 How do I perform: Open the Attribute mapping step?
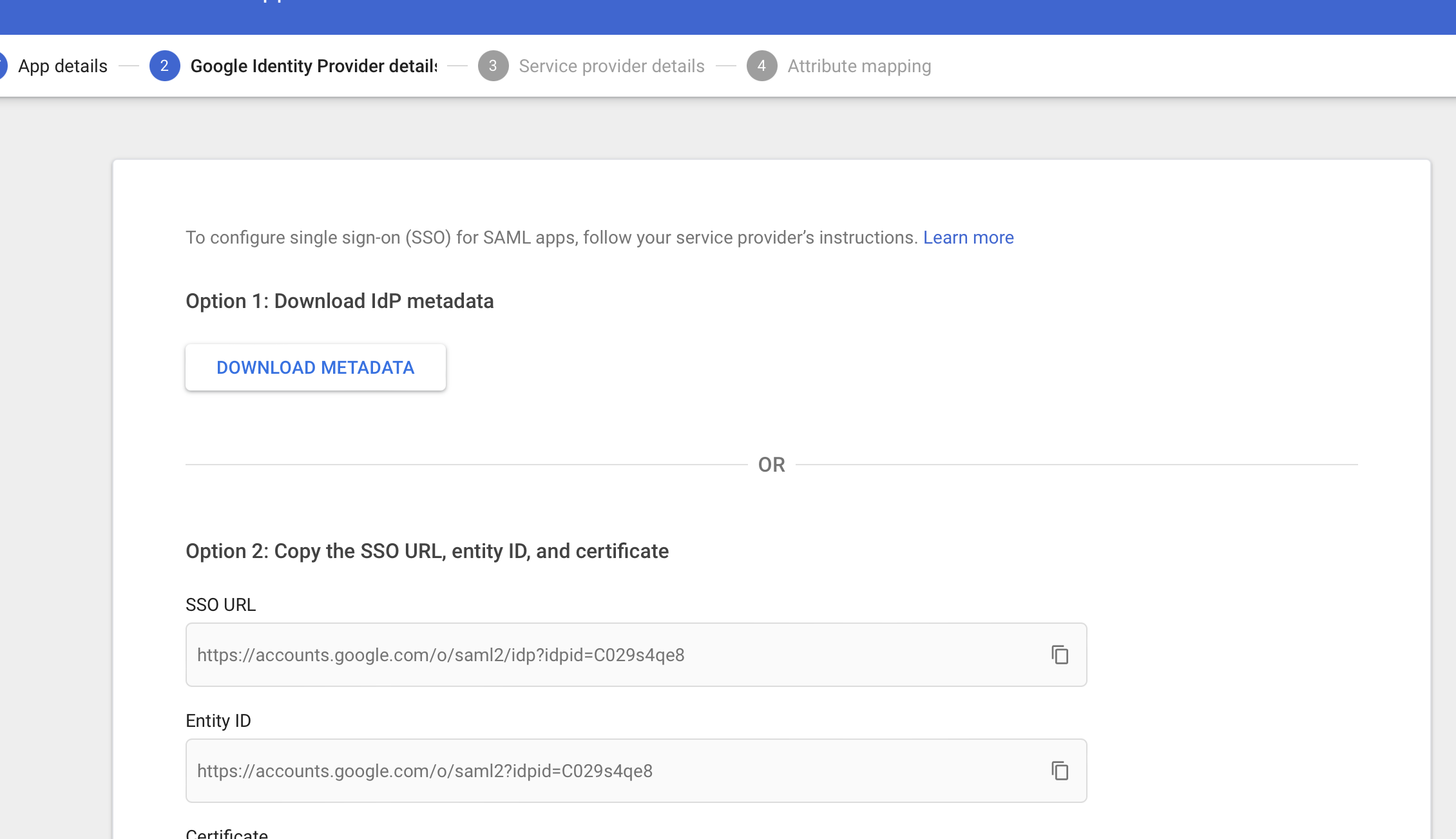859,66
